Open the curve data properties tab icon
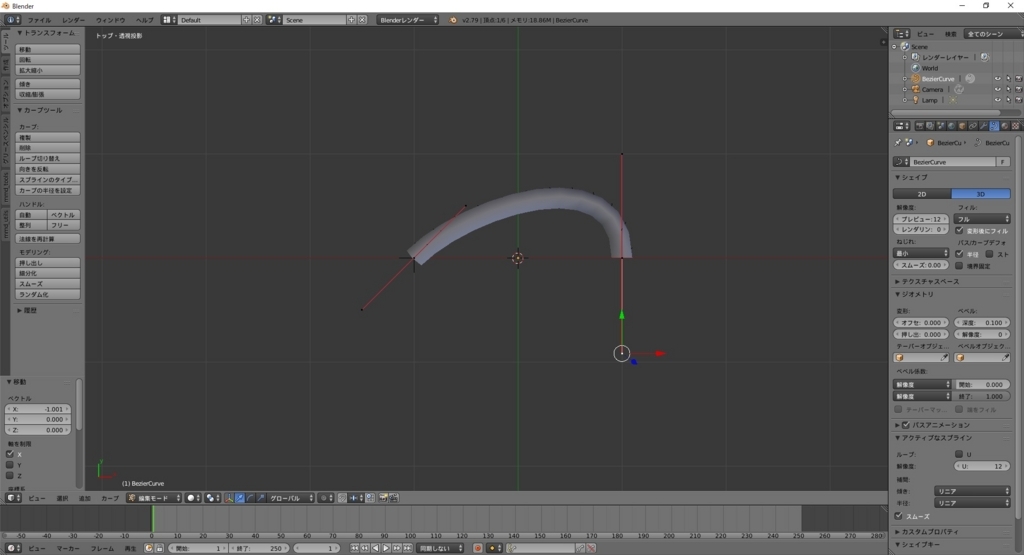Image resolution: width=1024 pixels, height=555 pixels. point(994,126)
